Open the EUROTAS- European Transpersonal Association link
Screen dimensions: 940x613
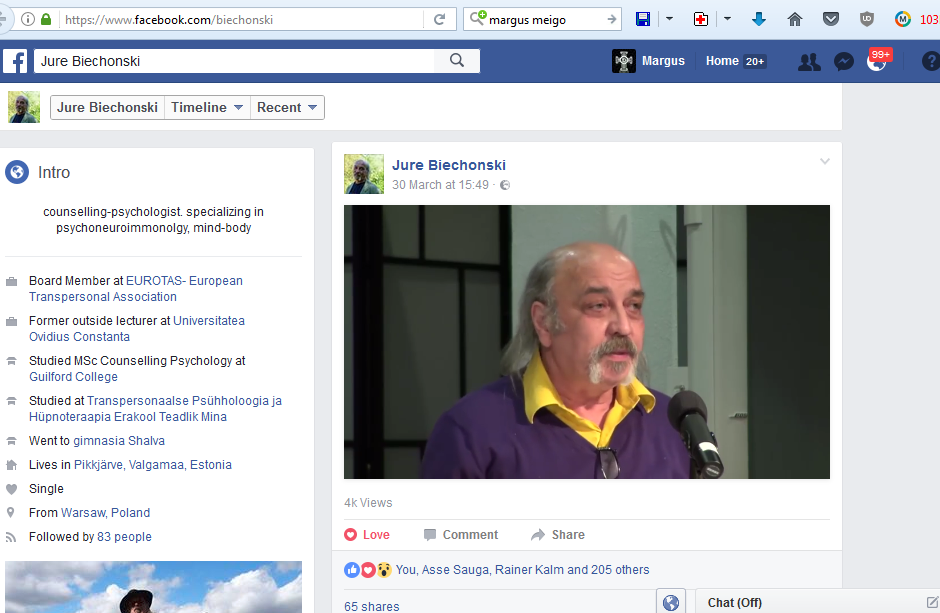point(184,281)
